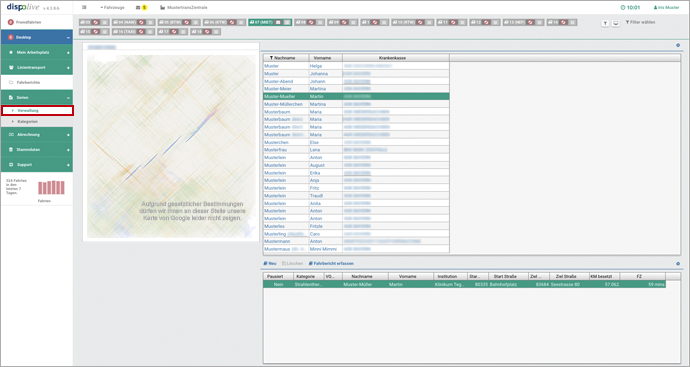This screenshot has height=367, width=690.
Task: Click the Löschen button above series table
Action: tap(293, 263)
